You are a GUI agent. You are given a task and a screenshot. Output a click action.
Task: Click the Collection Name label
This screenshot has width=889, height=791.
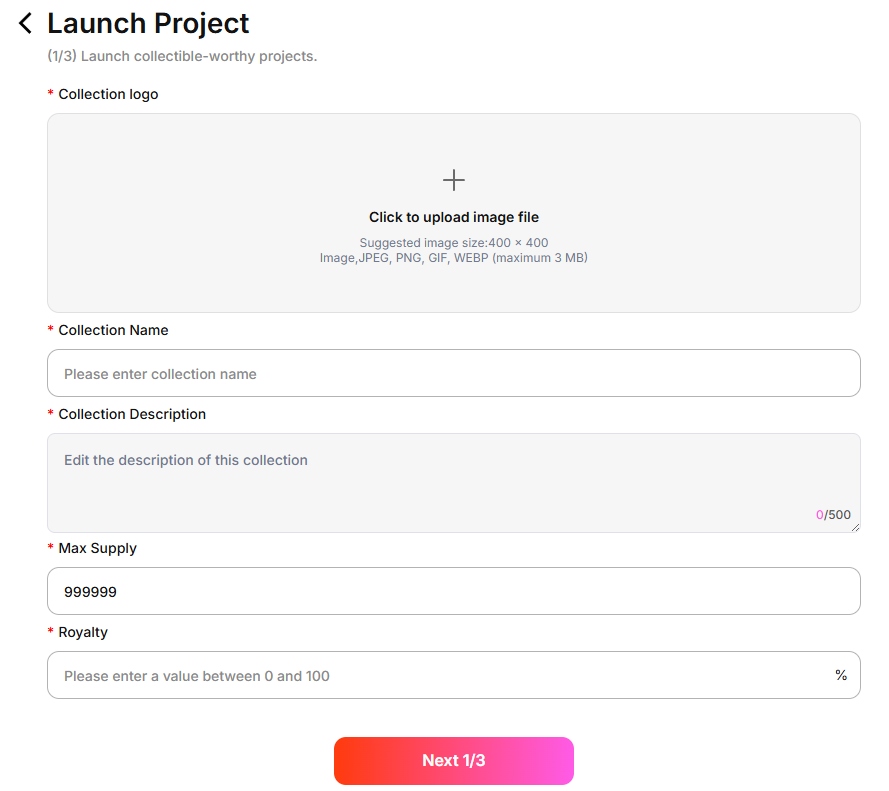(113, 330)
